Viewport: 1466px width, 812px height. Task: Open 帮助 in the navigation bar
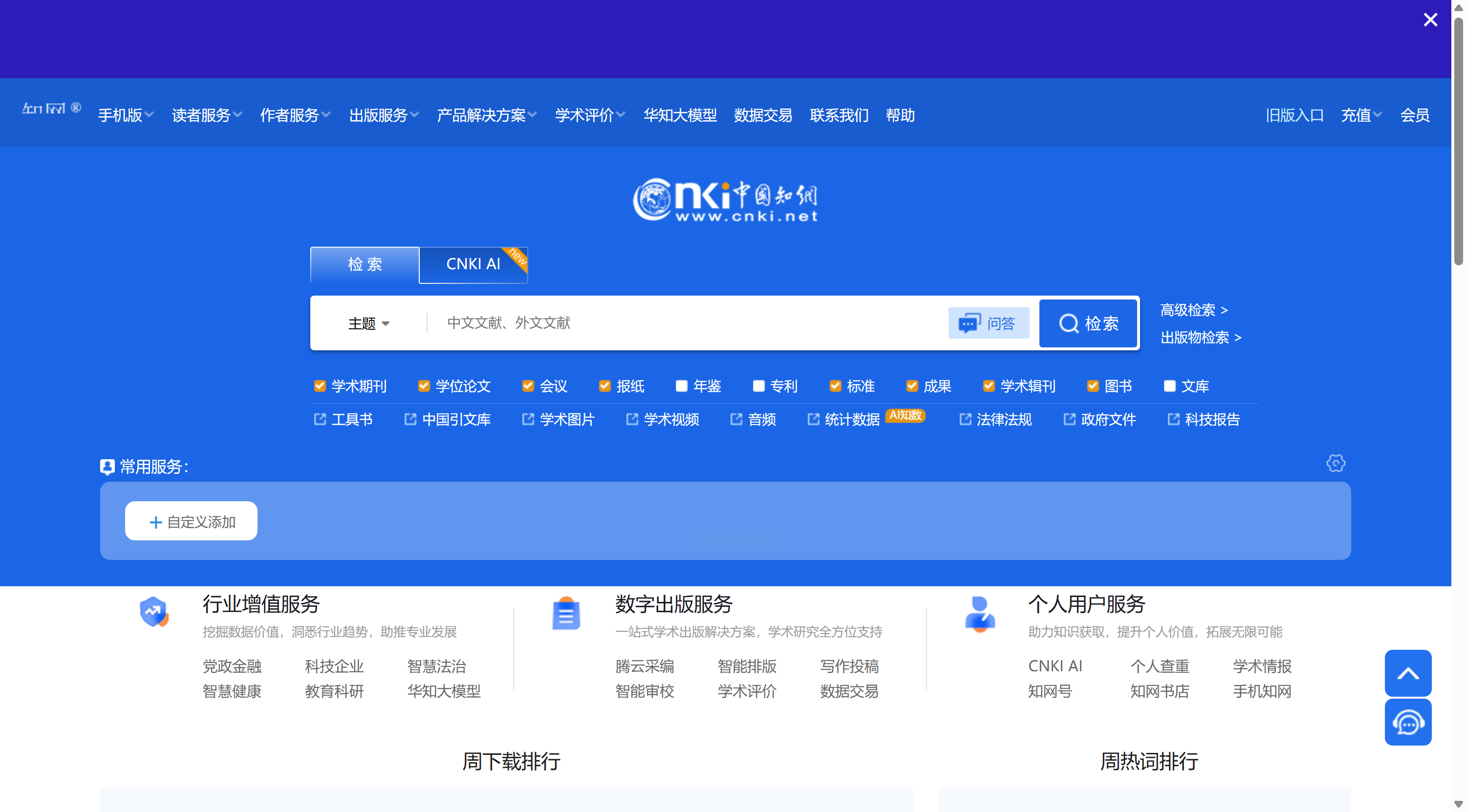(900, 115)
